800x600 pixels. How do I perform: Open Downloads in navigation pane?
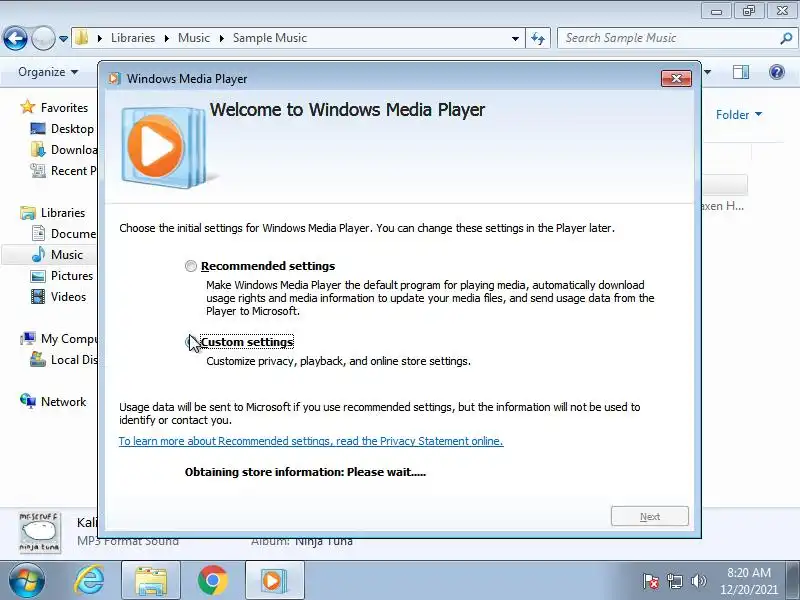click(64, 149)
